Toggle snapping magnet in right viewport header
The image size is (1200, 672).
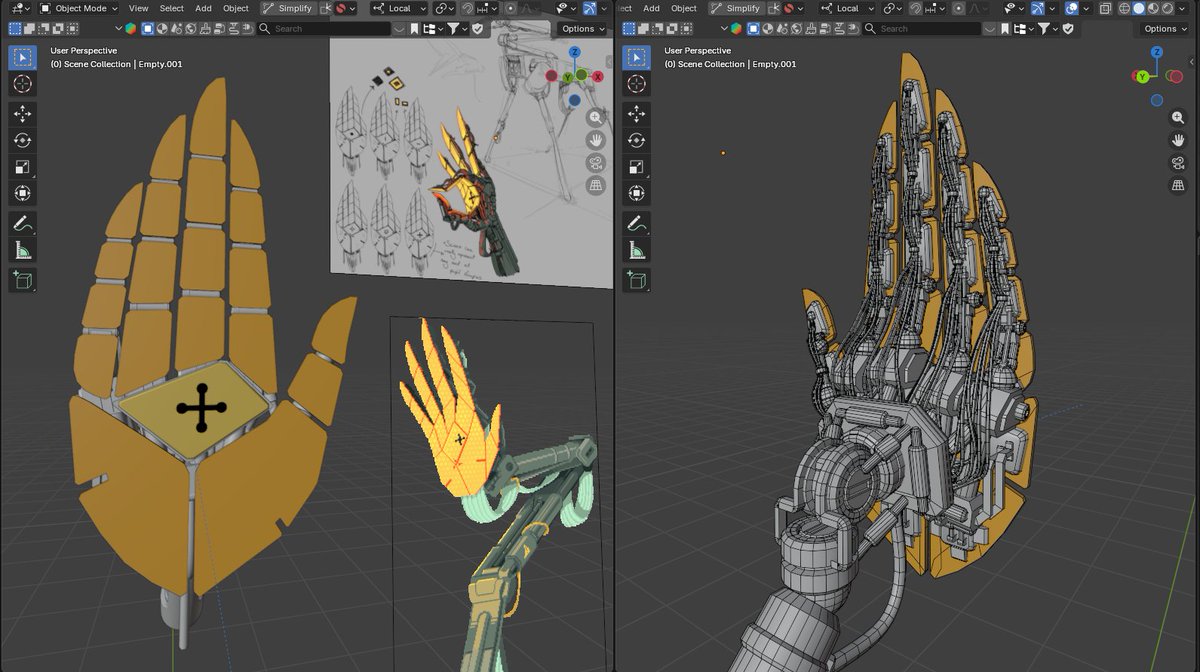pos(916,8)
